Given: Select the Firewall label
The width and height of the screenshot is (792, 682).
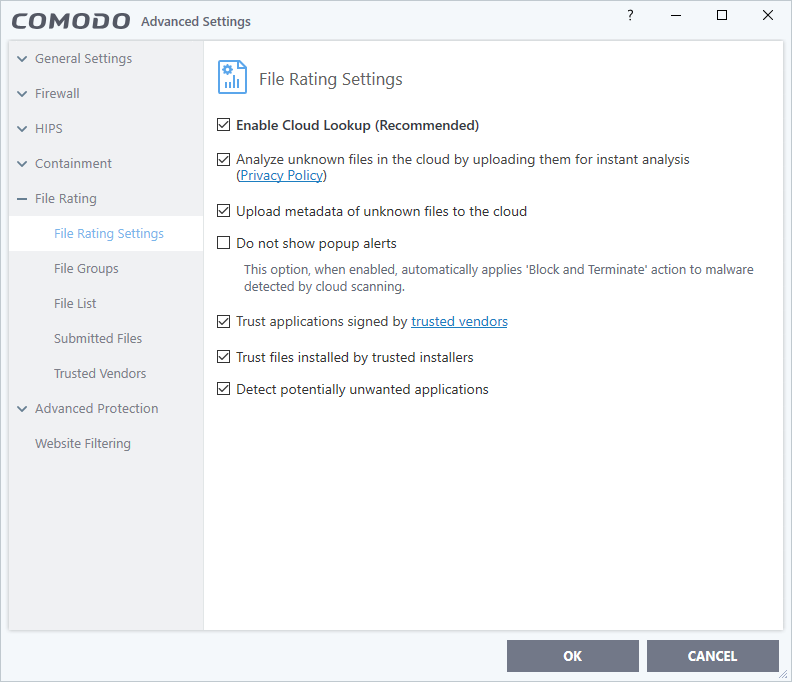Looking at the screenshot, I should (x=57, y=93).
